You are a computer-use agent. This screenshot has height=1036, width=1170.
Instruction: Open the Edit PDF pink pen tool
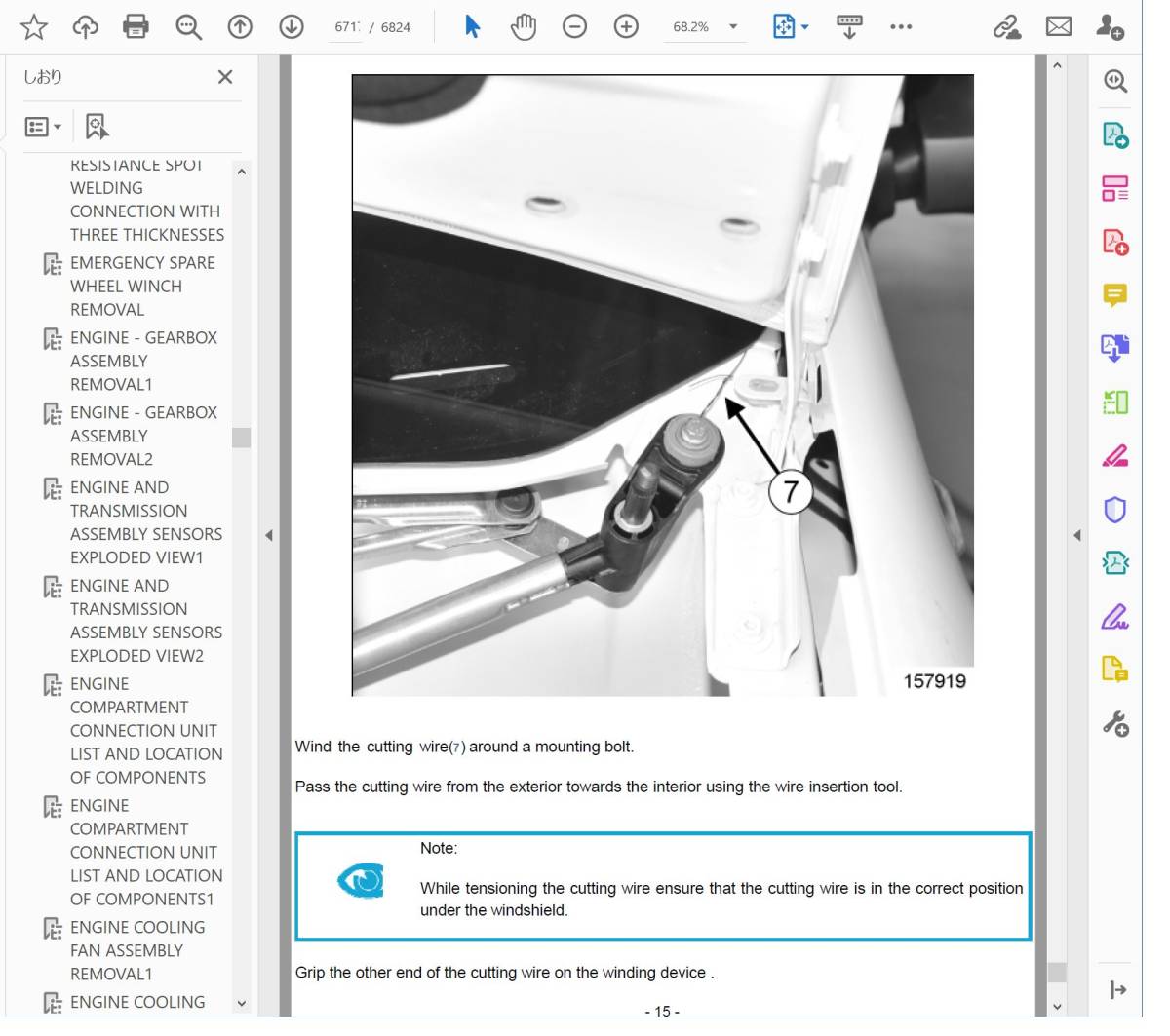point(1115,455)
